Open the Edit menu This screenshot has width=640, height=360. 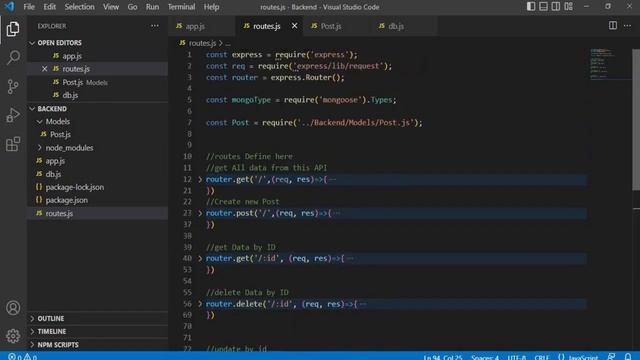pos(49,7)
